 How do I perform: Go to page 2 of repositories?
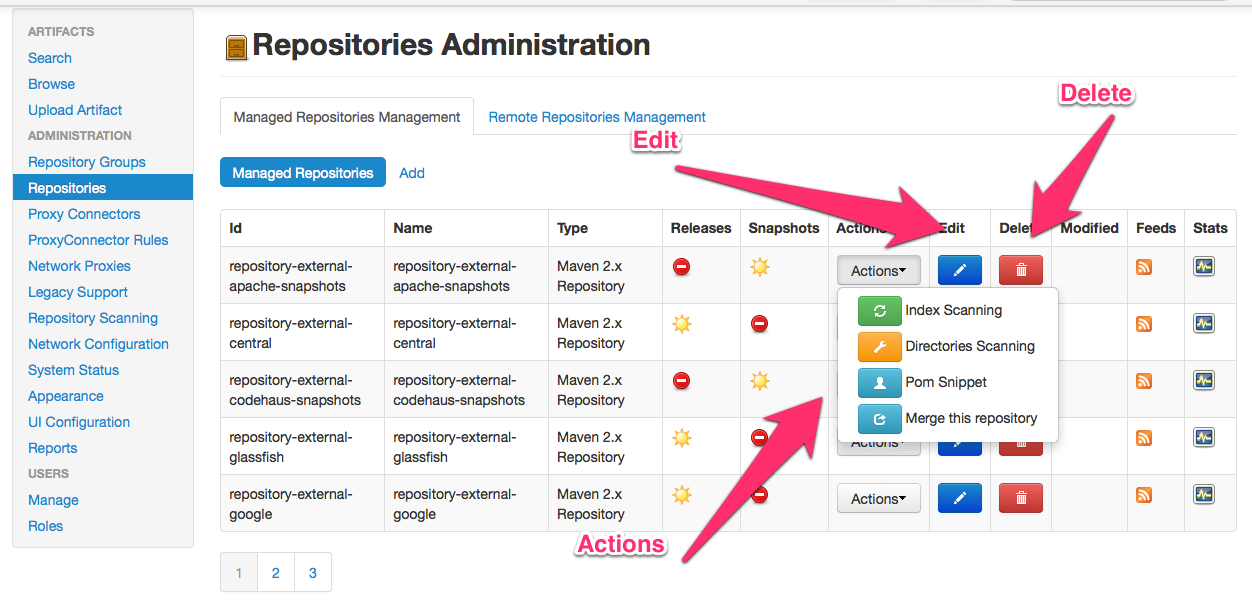coord(276,573)
